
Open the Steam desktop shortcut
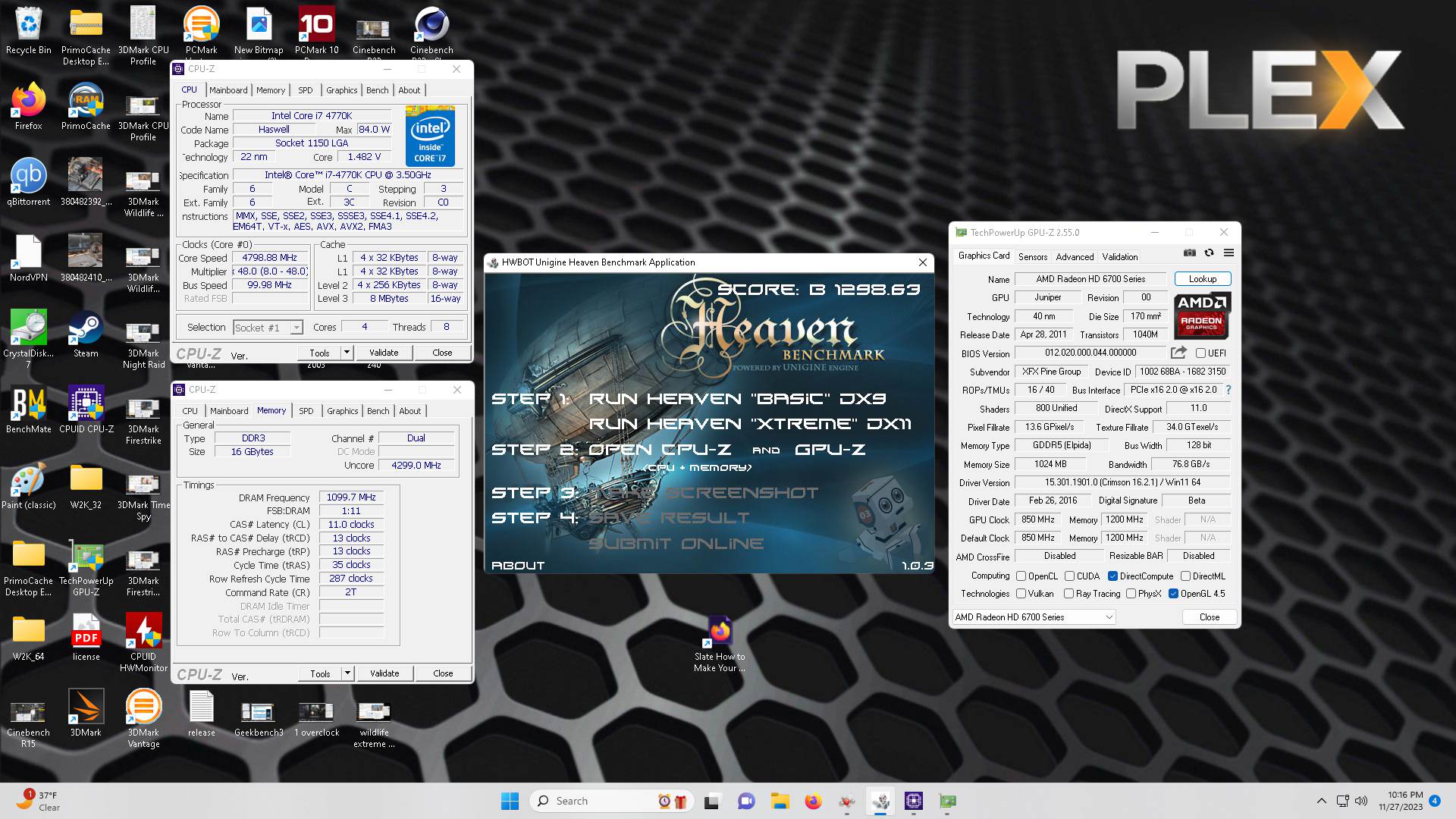tap(86, 334)
